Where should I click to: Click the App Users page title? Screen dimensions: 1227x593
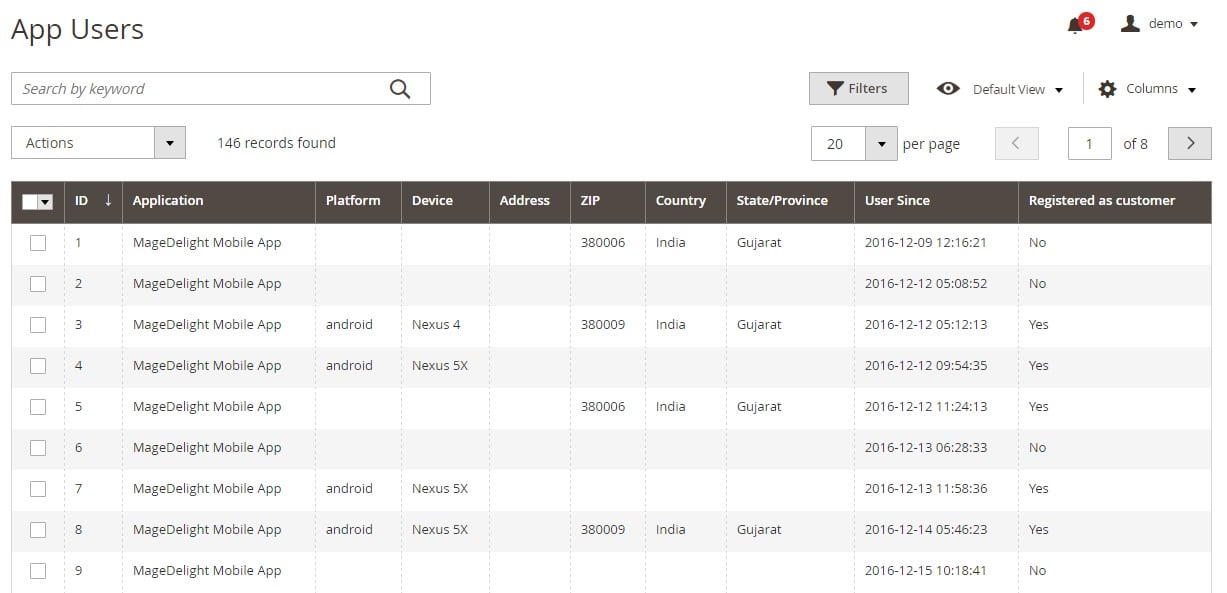pyautogui.click(x=77, y=30)
